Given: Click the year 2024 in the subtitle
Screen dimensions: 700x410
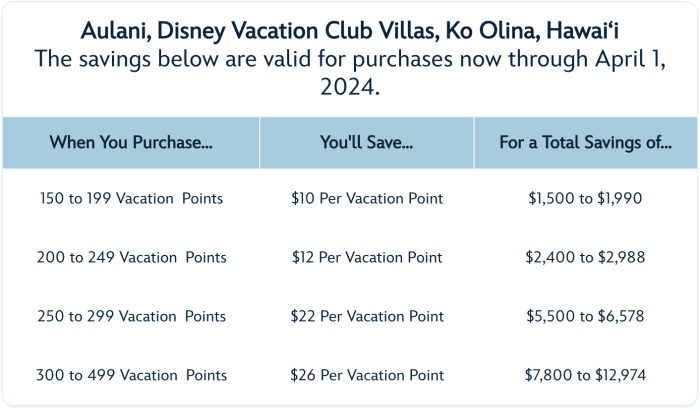Looking at the screenshot, I should click(350, 89).
